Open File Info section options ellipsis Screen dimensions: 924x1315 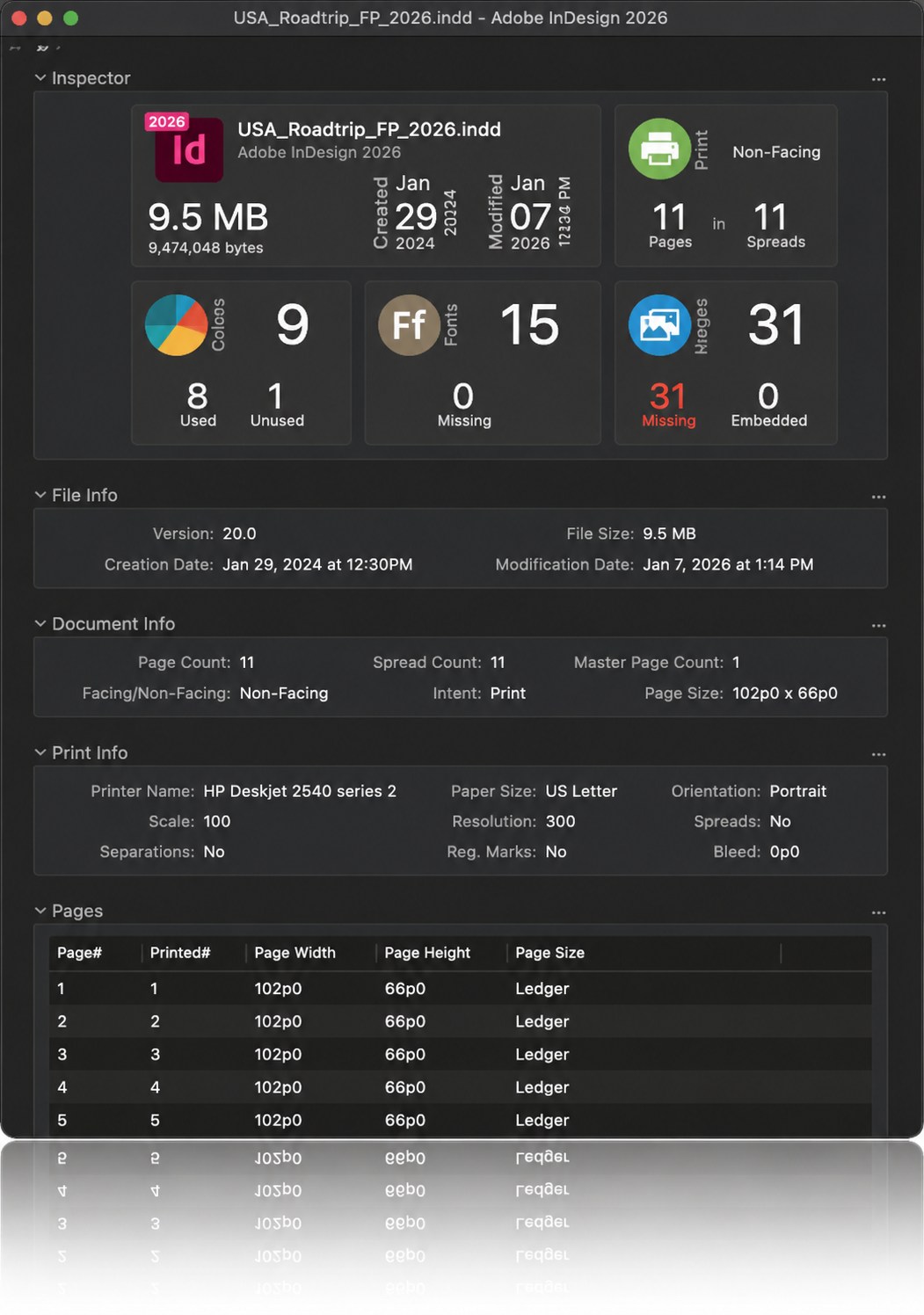878,497
